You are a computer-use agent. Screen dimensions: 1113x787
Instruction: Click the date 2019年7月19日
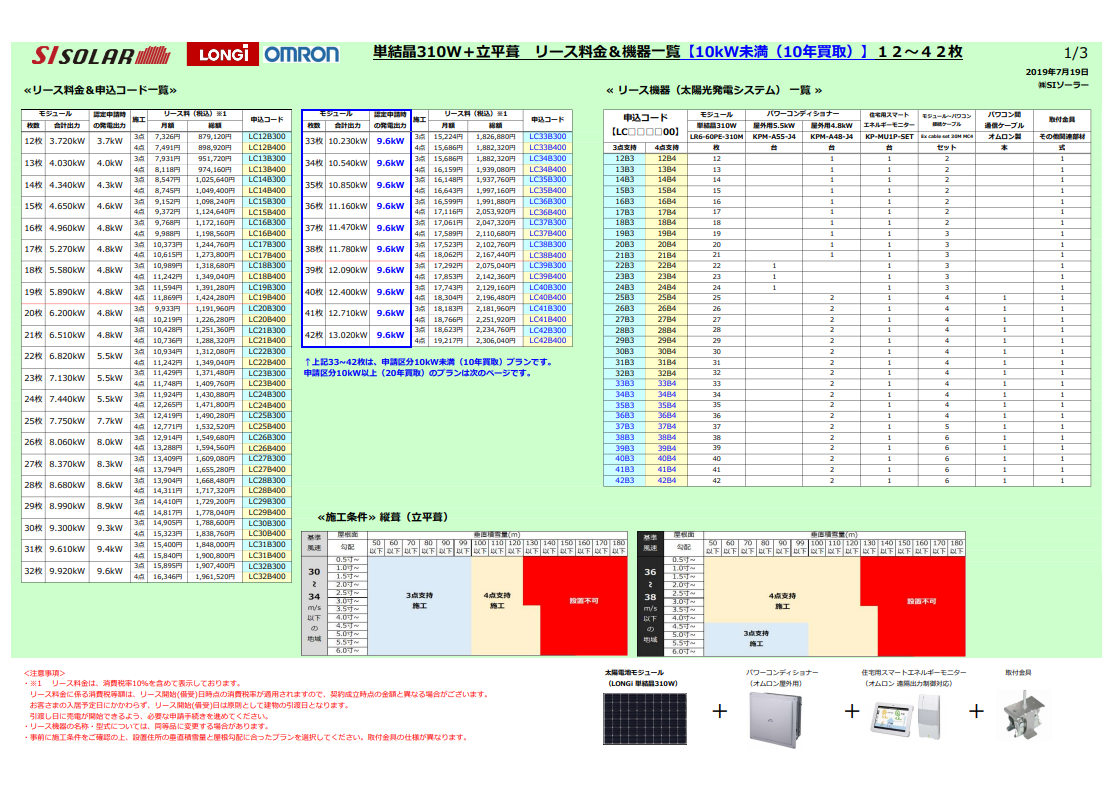(1057, 72)
